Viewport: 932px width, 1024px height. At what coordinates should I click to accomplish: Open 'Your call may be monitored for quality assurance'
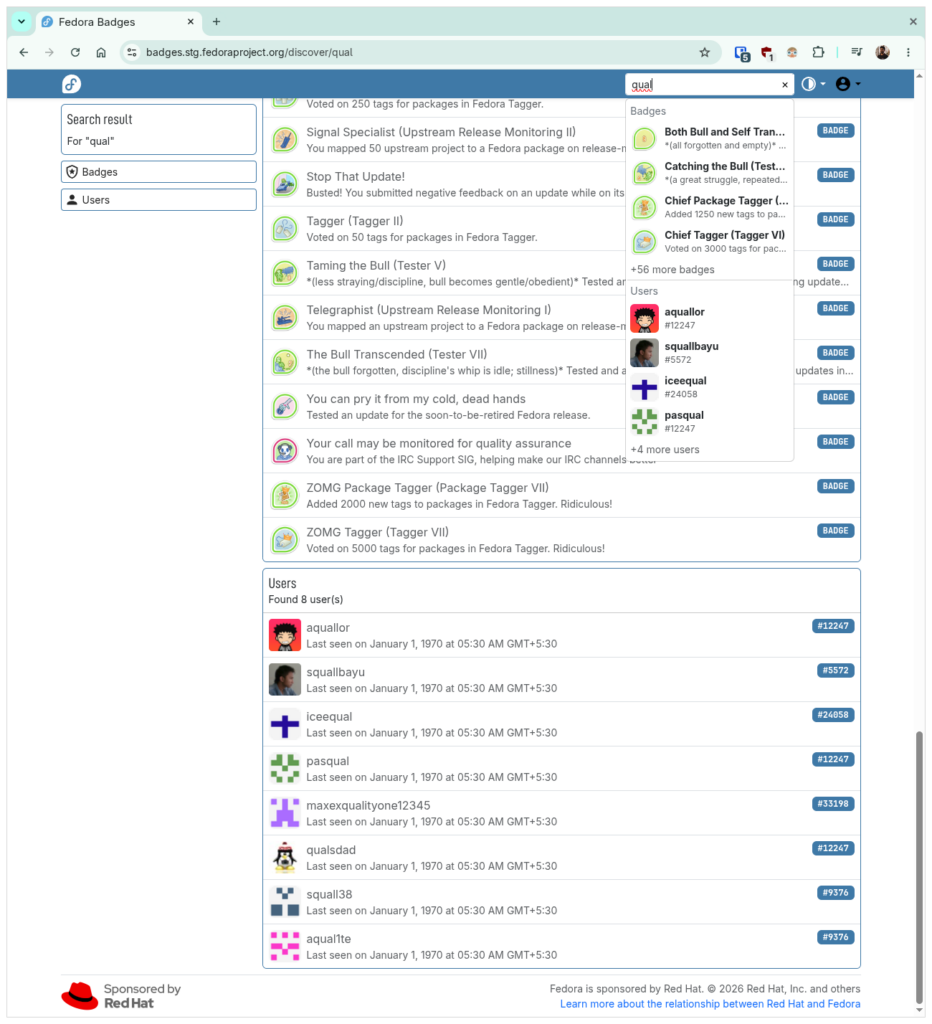click(439, 443)
